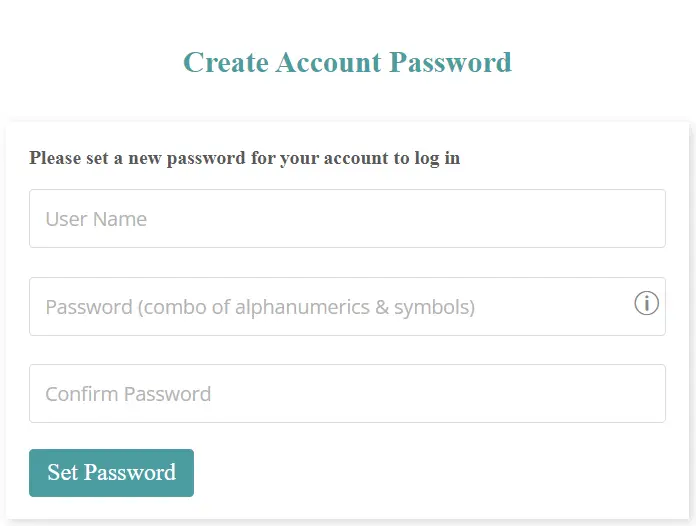The image size is (696, 526).
Task: Click the 'Password (combo of alphanumerics & symbols)' placeholder
Action: [x=260, y=307]
